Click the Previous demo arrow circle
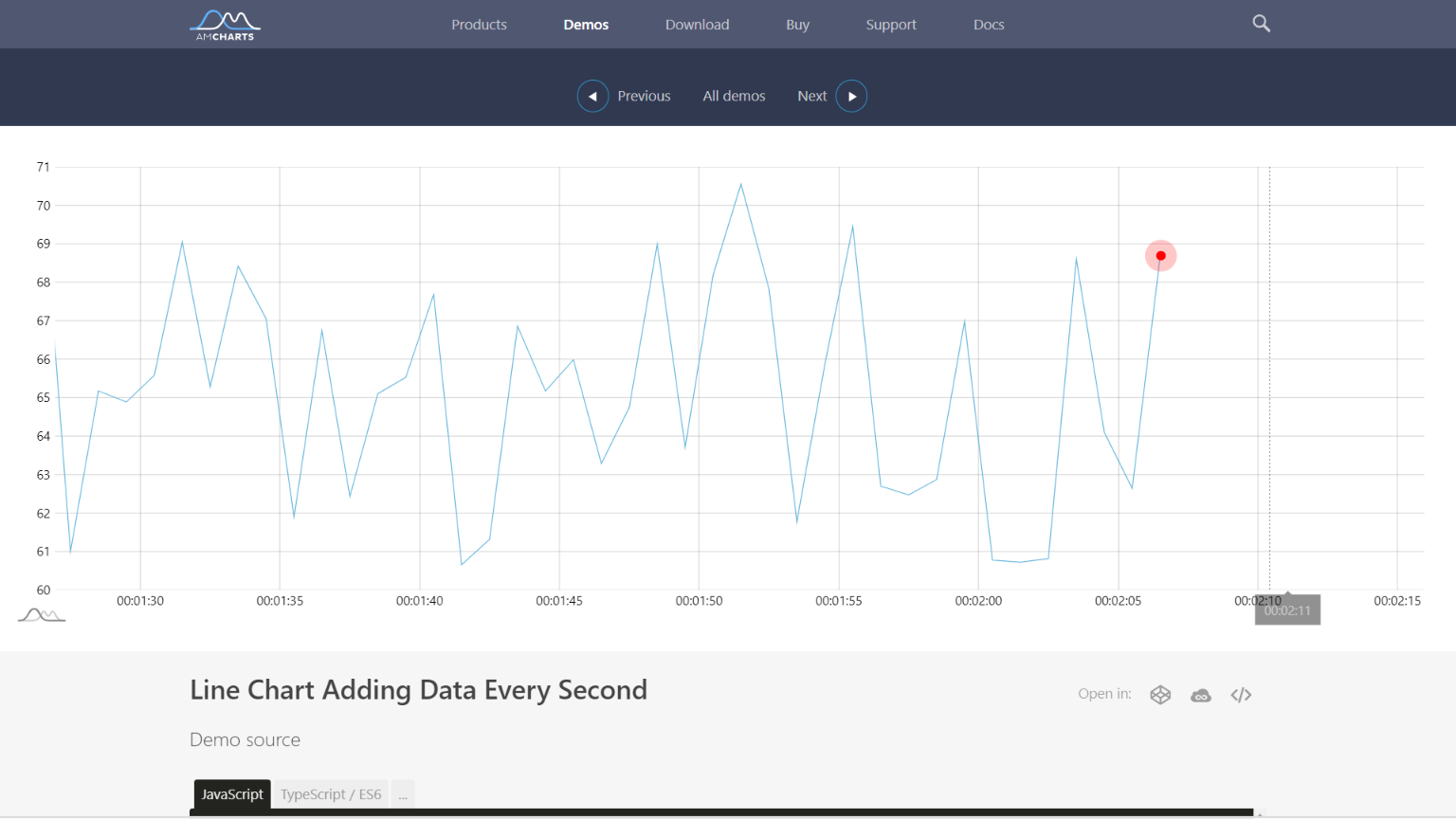Image resolution: width=1456 pixels, height=819 pixels. (592, 96)
